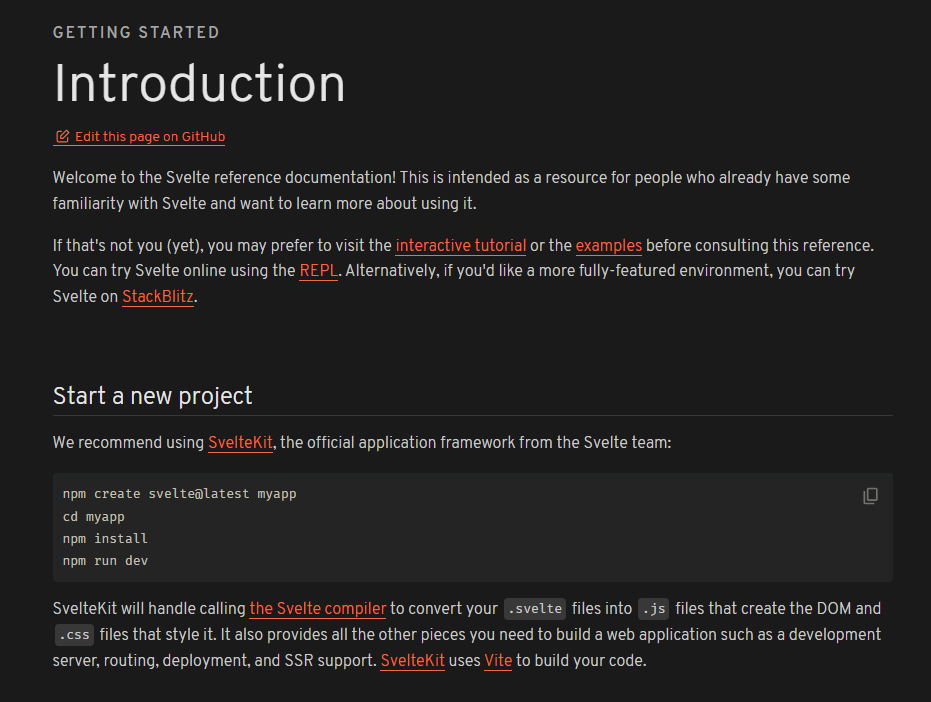The width and height of the screenshot is (931, 702).
Task: Open the Edit this page on GitHub link
Action: [139, 137]
